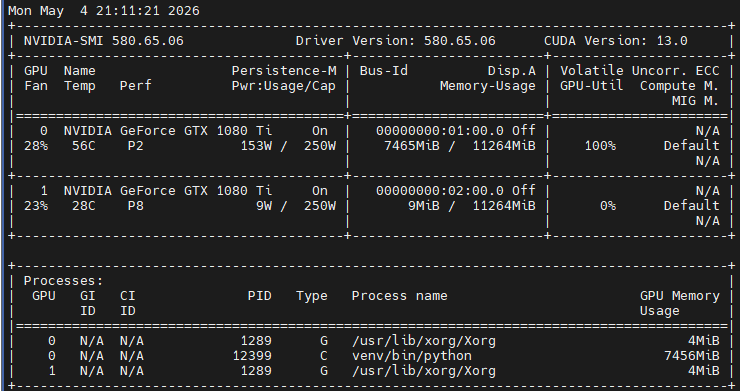Click the 153W power usage value

point(256,146)
